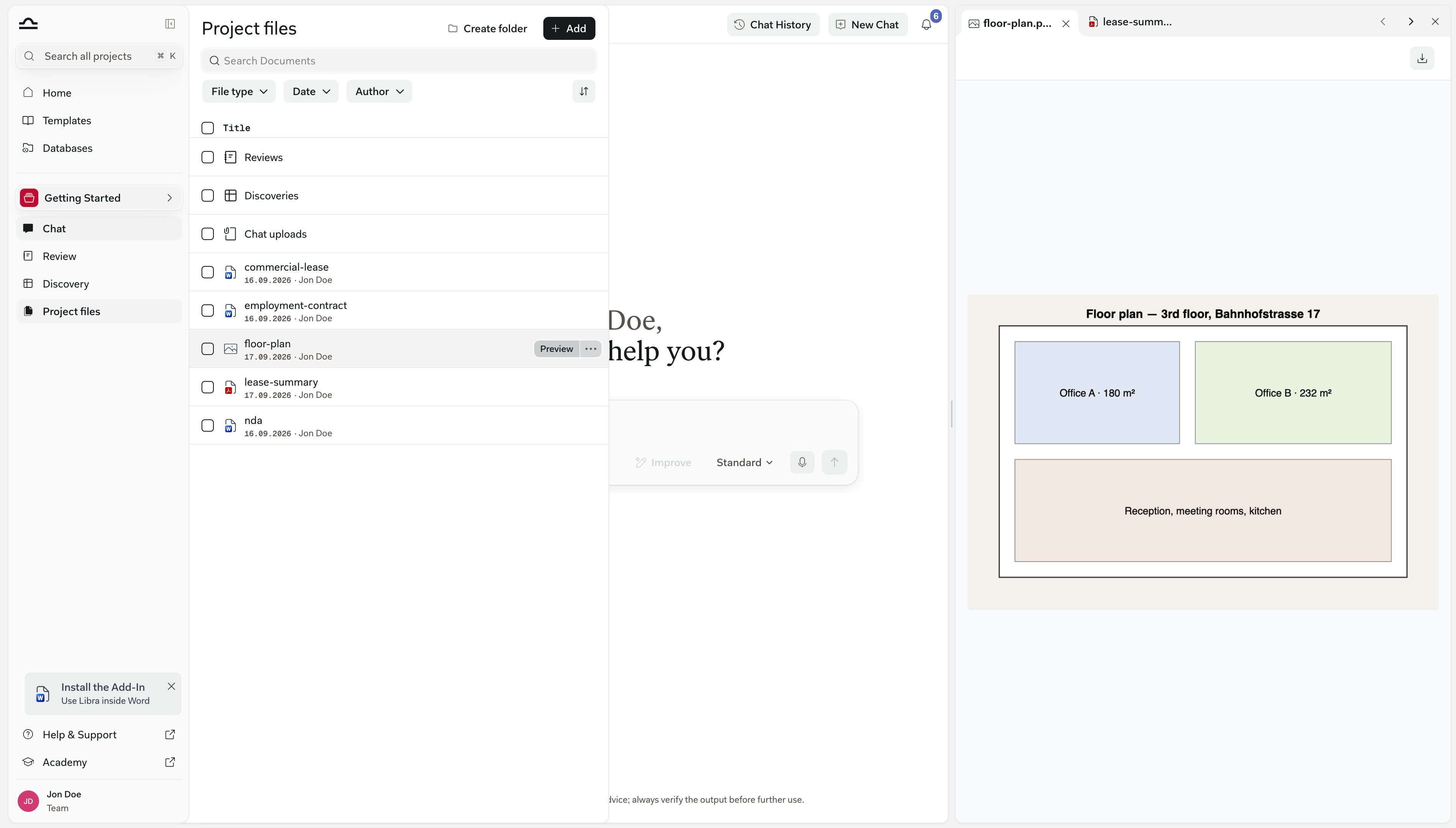Check the floor-plan file checkbox
Image resolution: width=1456 pixels, height=828 pixels.
[207, 348]
